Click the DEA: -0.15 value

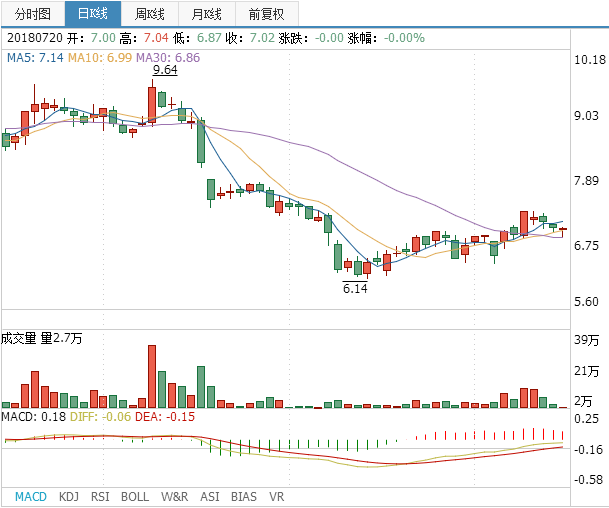(165, 417)
